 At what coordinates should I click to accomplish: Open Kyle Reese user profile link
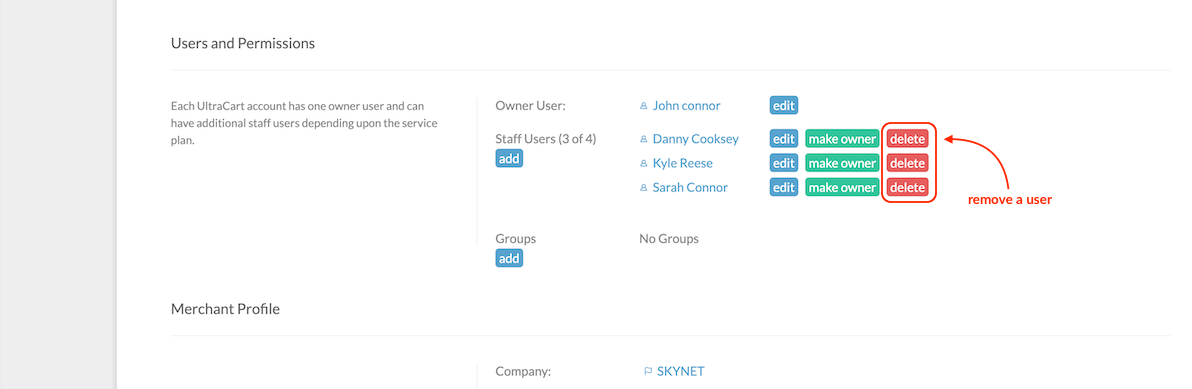tap(683, 163)
